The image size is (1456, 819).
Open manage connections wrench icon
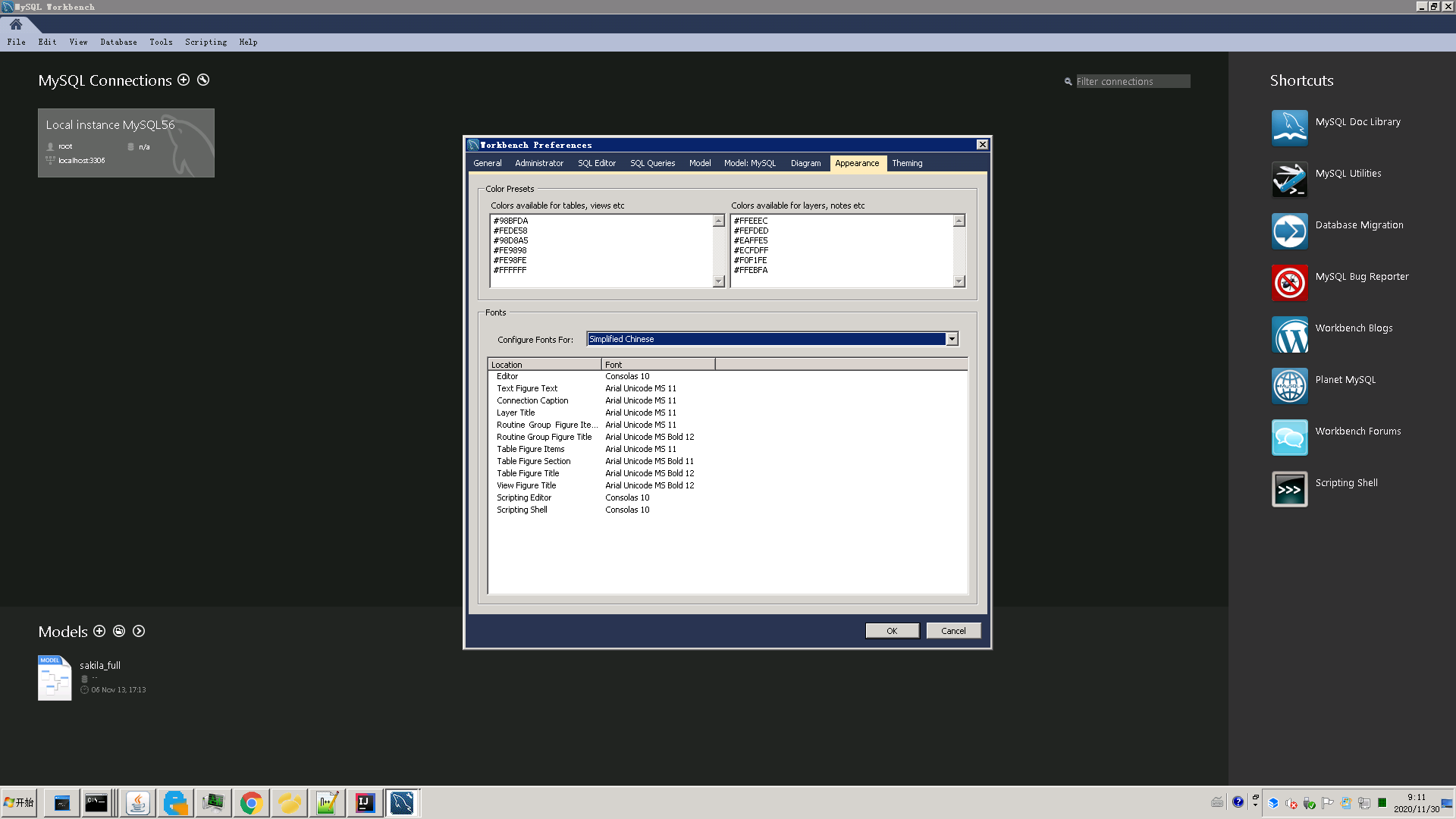tap(203, 80)
